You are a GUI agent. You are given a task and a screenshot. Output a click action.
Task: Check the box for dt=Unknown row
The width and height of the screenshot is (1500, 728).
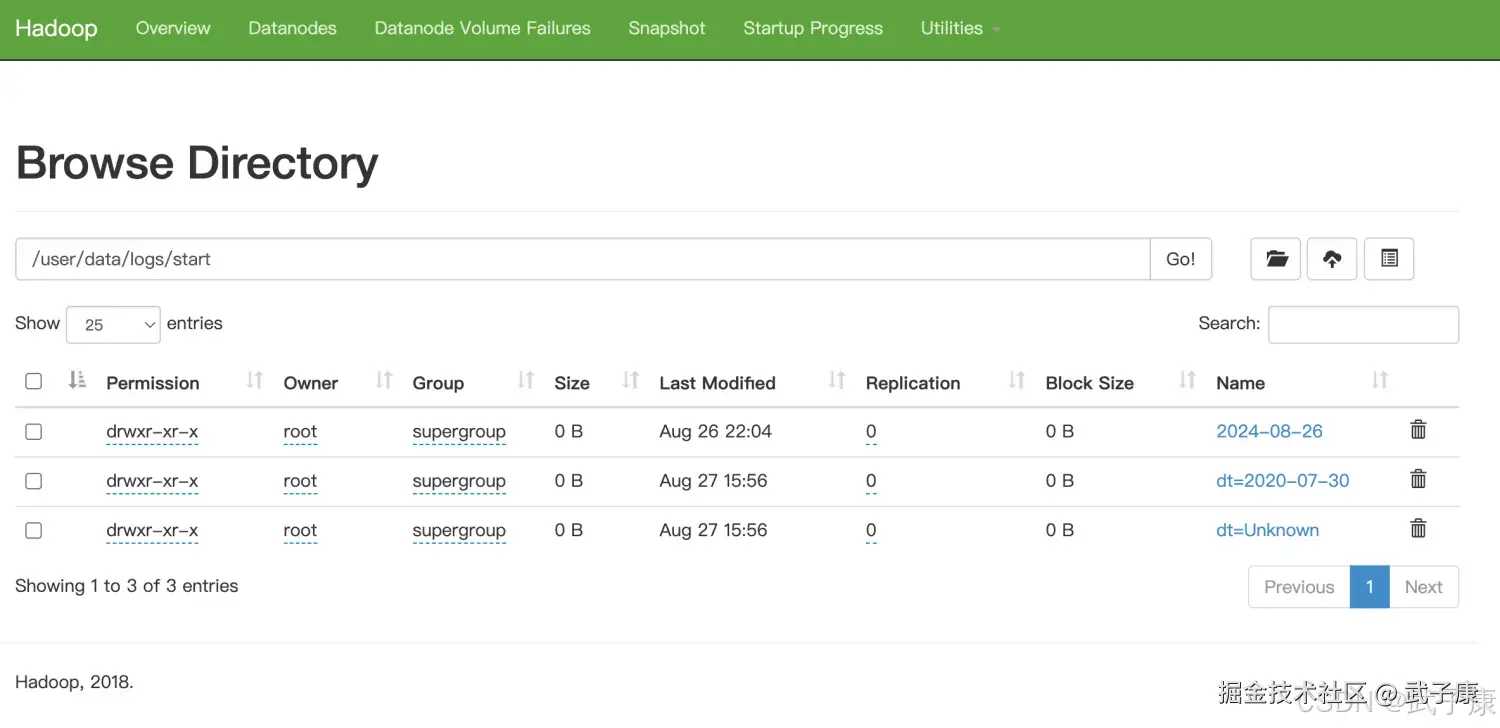34,530
